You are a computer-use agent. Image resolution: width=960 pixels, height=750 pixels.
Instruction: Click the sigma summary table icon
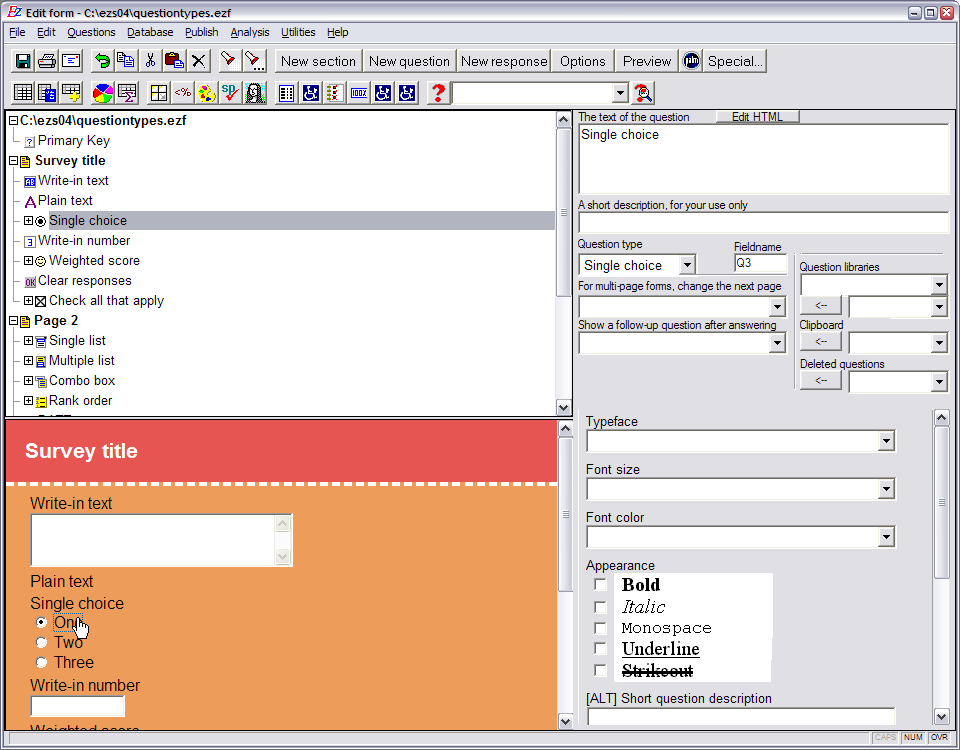tap(127, 93)
